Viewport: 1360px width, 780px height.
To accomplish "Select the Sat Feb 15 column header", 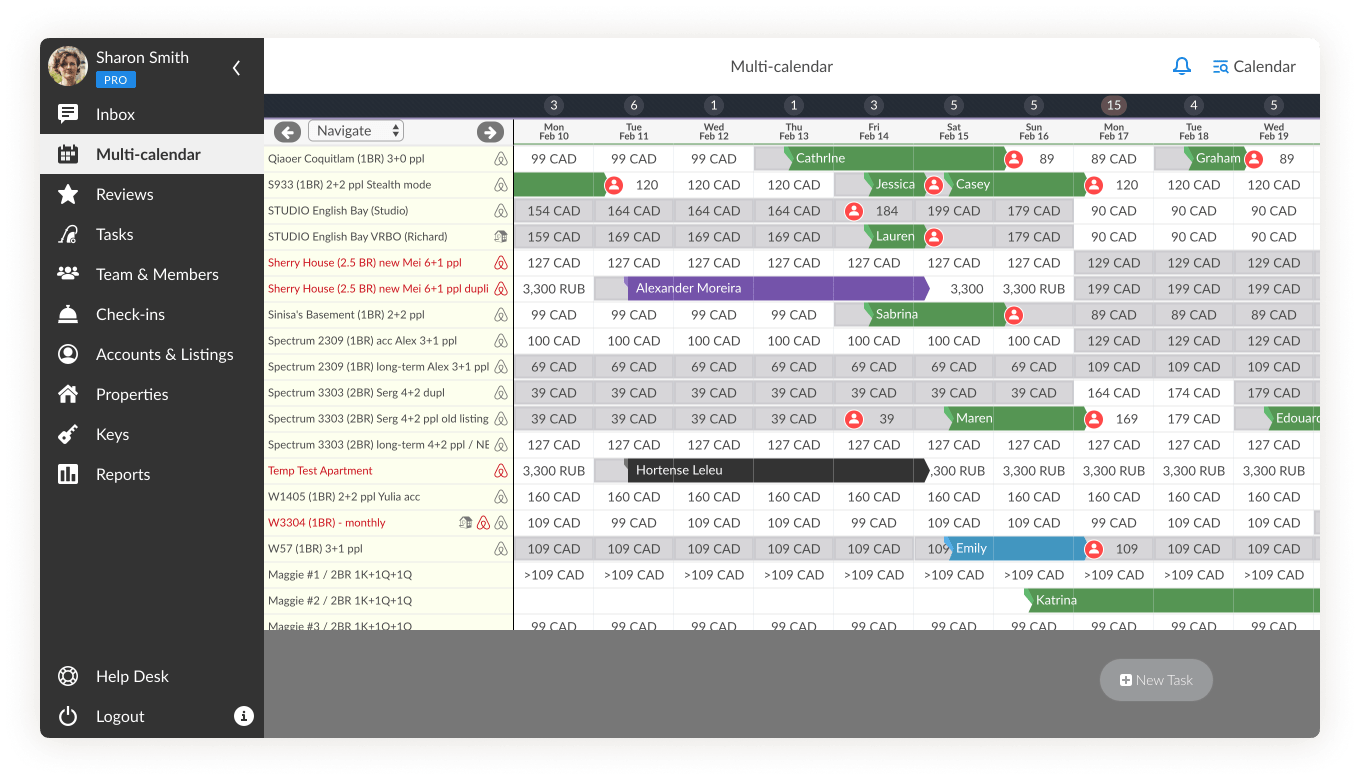I will pyautogui.click(x=954, y=132).
